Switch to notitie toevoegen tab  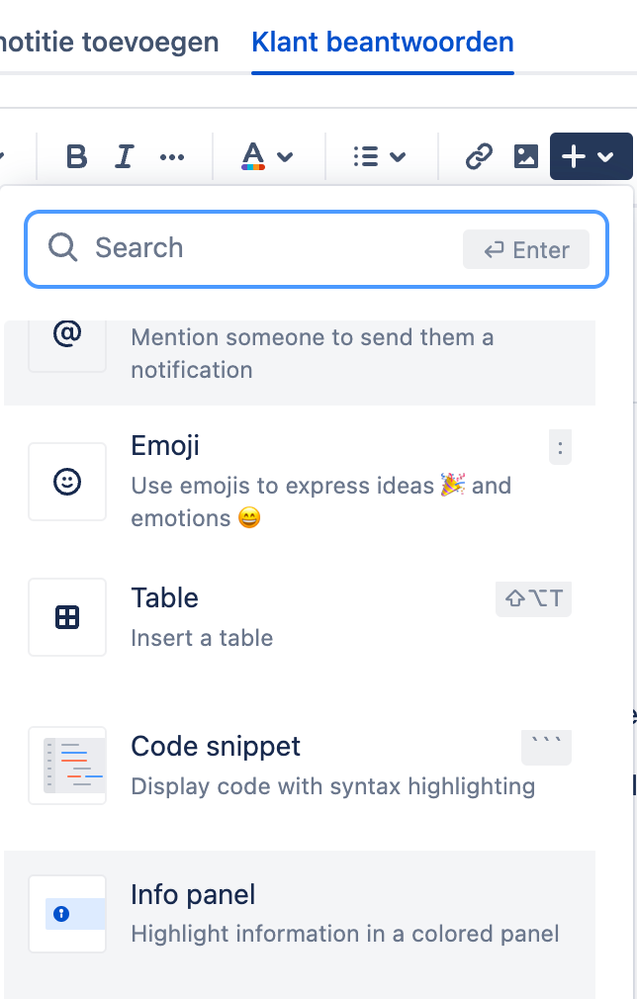click(108, 43)
